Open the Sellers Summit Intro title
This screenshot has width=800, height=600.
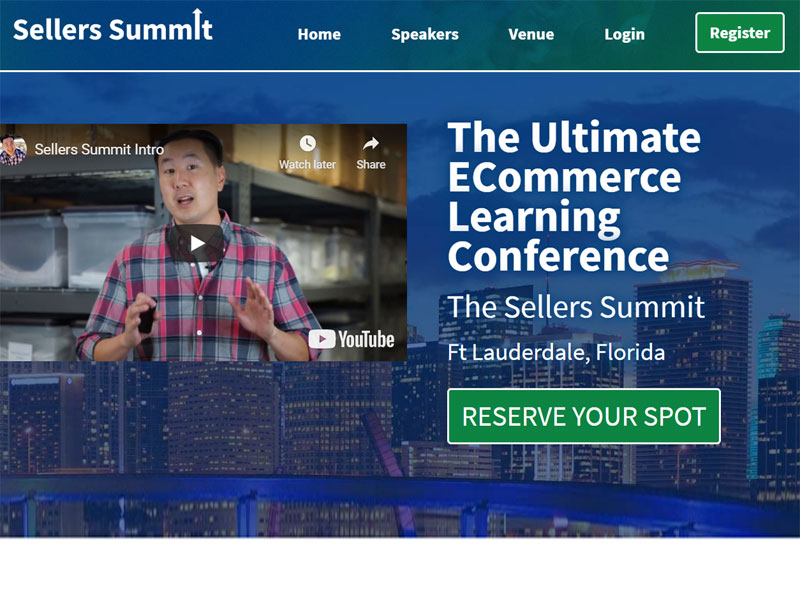(99, 149)
